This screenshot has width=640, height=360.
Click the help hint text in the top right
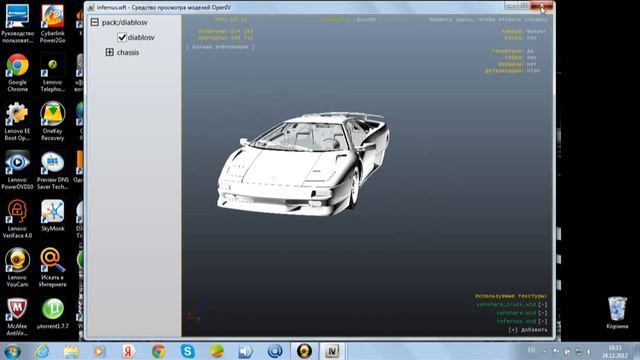487,19
